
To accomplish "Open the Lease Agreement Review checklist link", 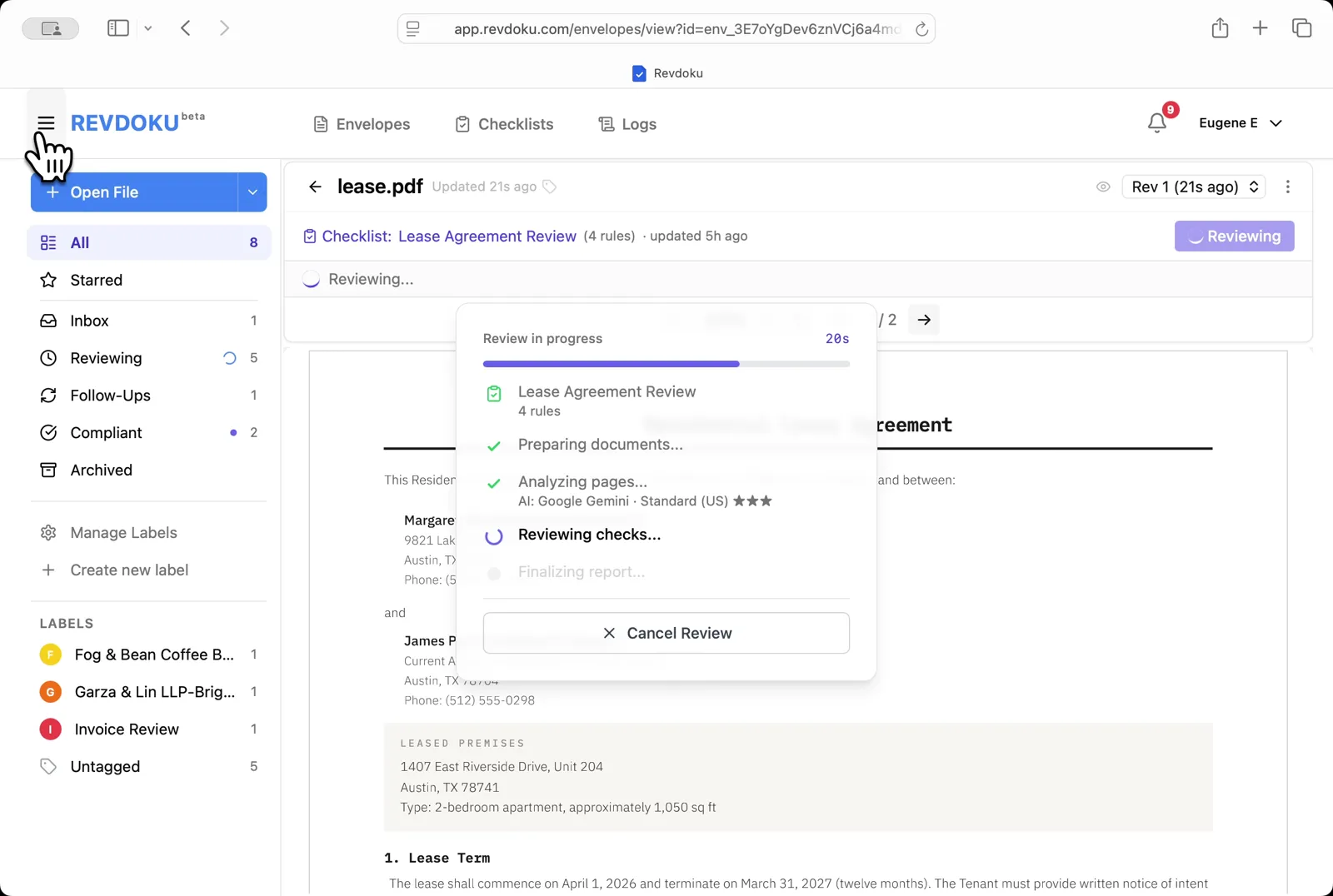I will click(x=487, y=236).
